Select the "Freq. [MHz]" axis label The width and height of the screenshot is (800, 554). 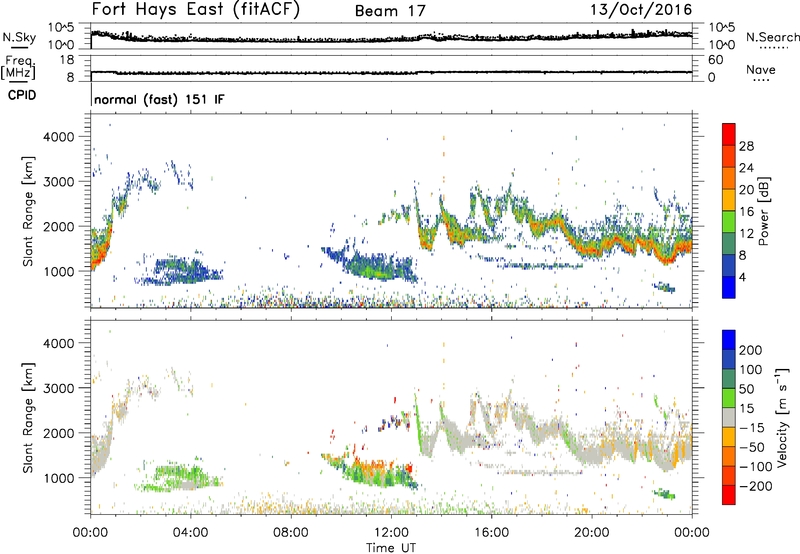click(18, 68)
